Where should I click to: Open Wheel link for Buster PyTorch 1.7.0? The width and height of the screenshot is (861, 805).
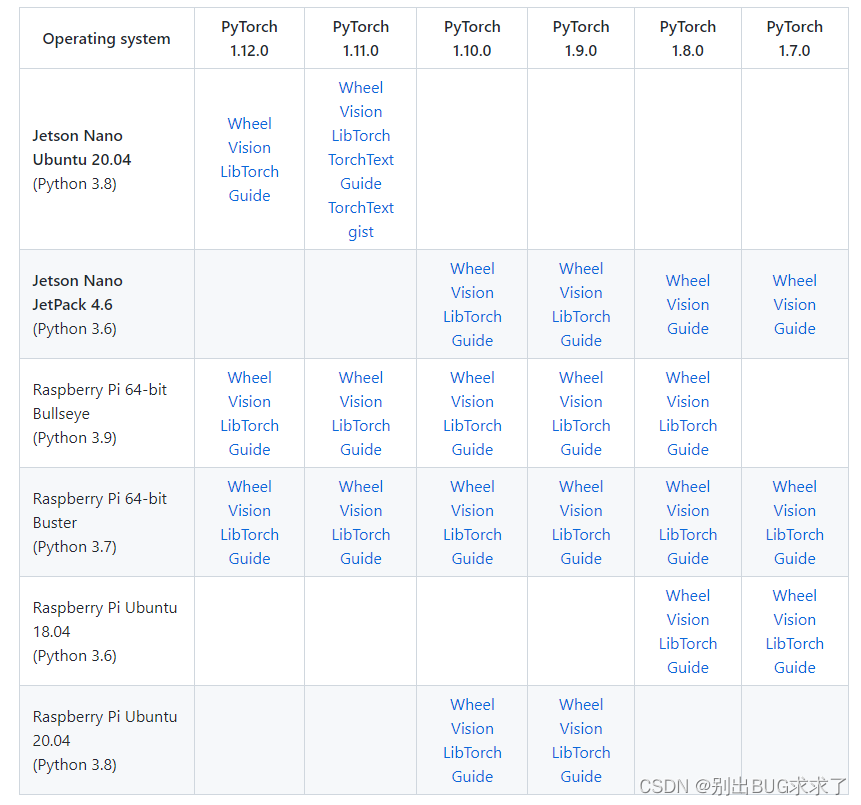tap(795, 487)
